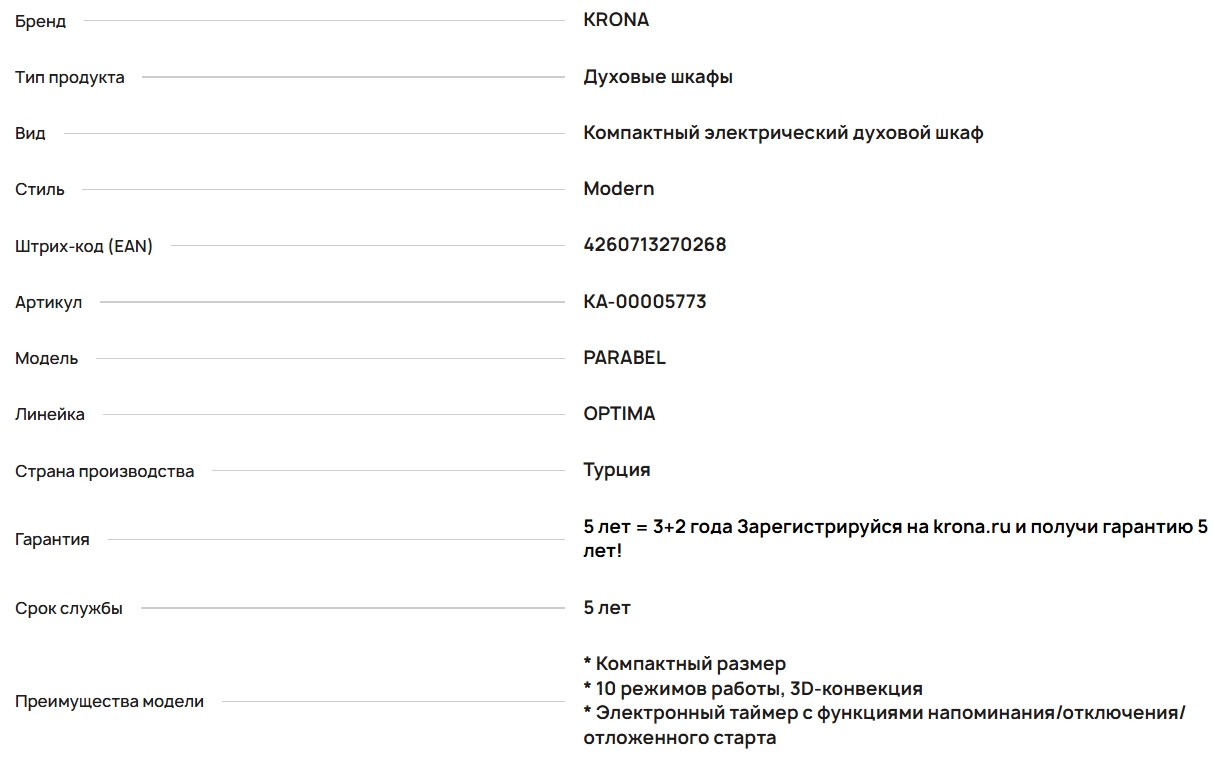Click the KRONA brand value
The image size is (1213, 759).
[616, 20]
